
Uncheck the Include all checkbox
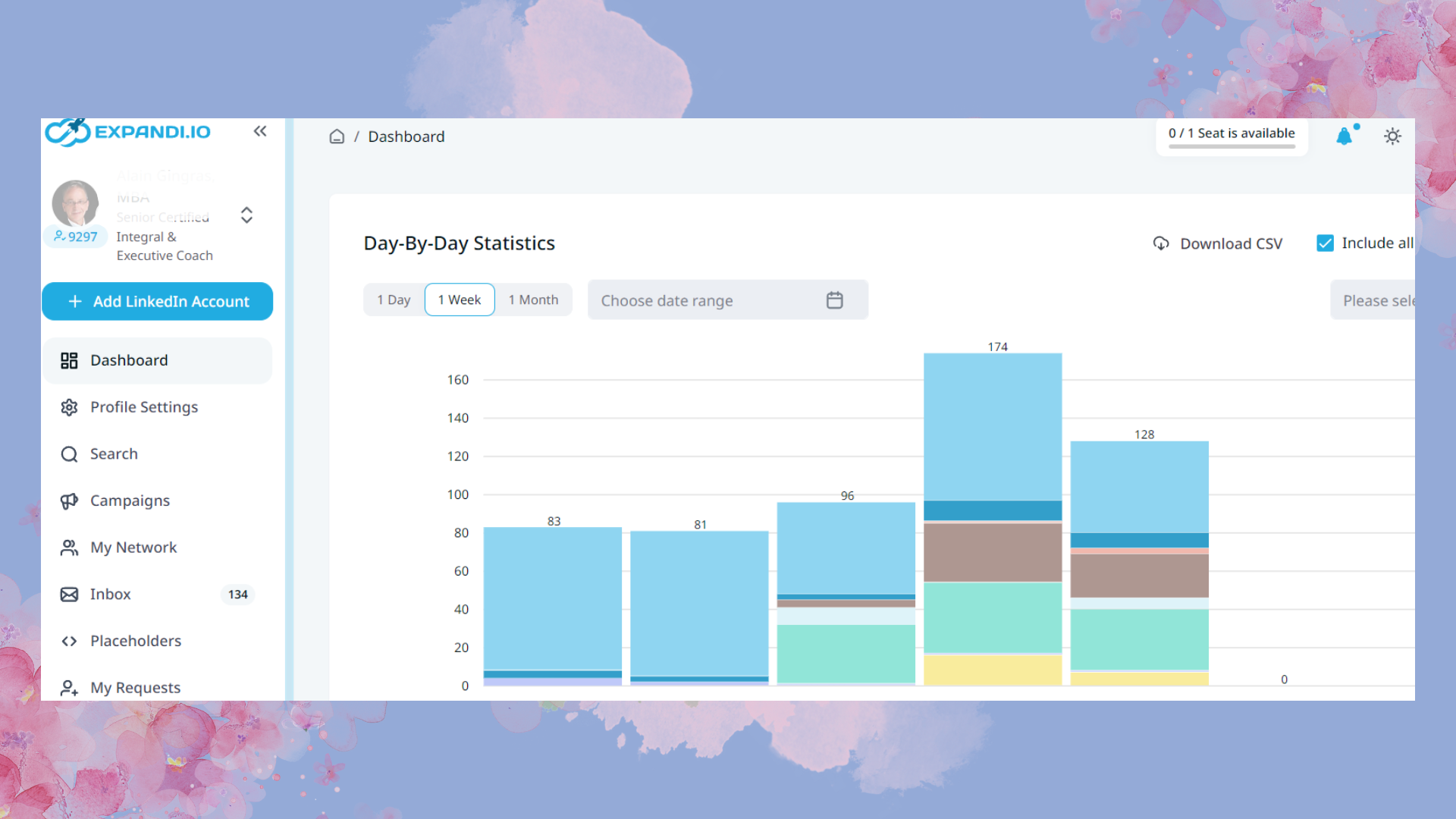1325,243
